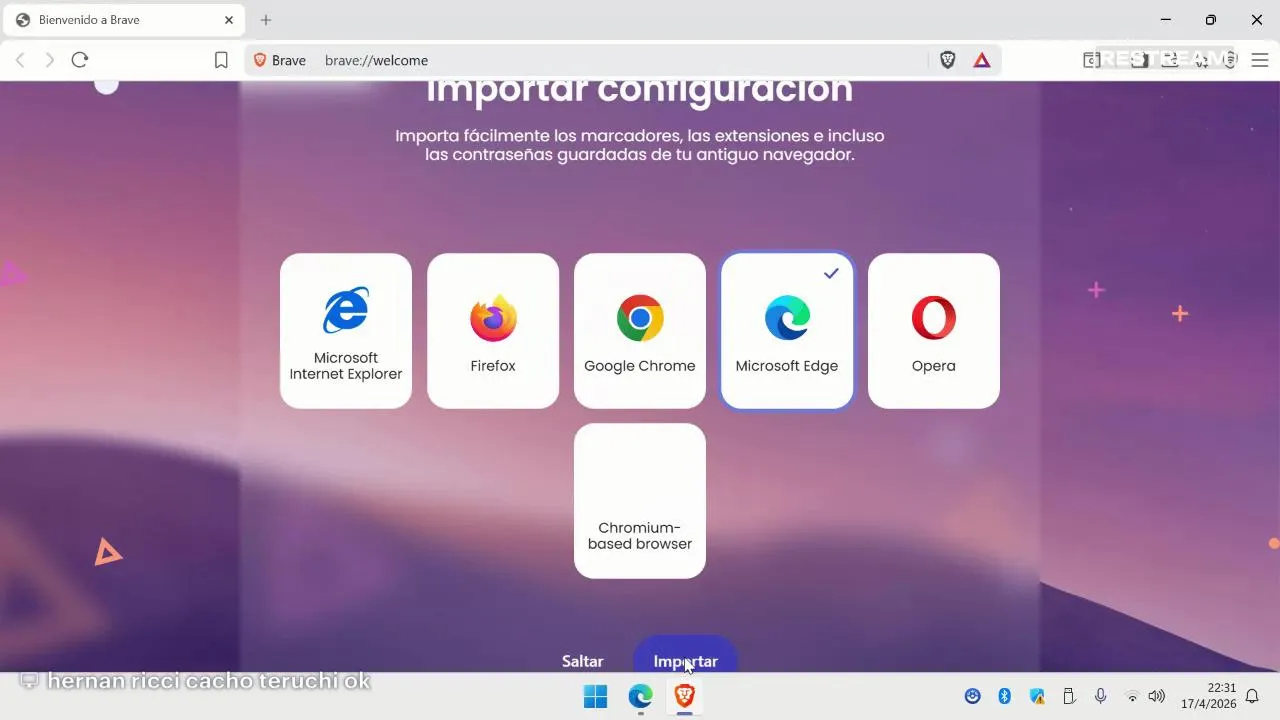Open the Brave VPN toolbar icon
This screenshot has height=720, width=1280.
[1230, 60]
